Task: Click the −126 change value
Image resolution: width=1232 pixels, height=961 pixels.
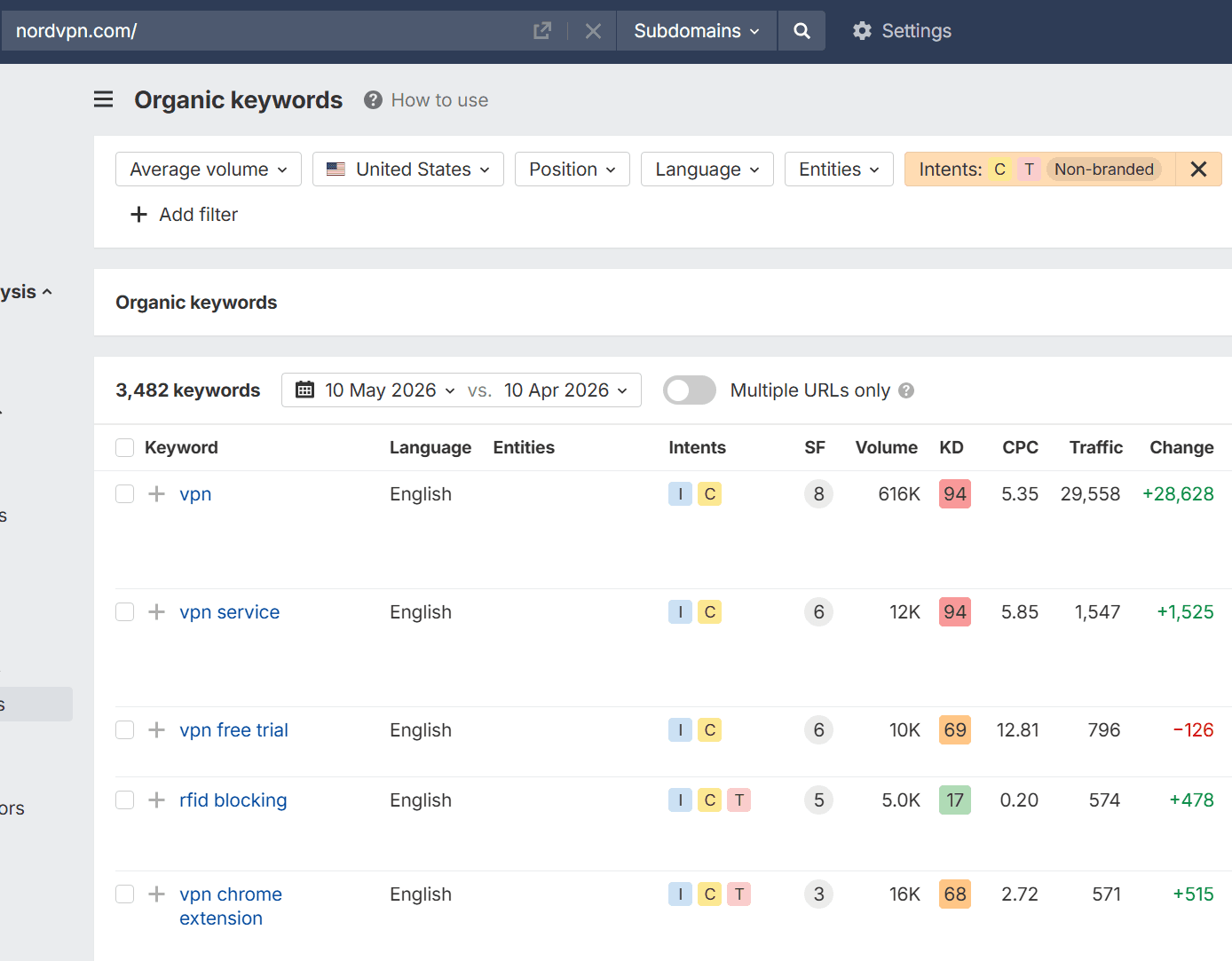Action: click(1193, 730)
